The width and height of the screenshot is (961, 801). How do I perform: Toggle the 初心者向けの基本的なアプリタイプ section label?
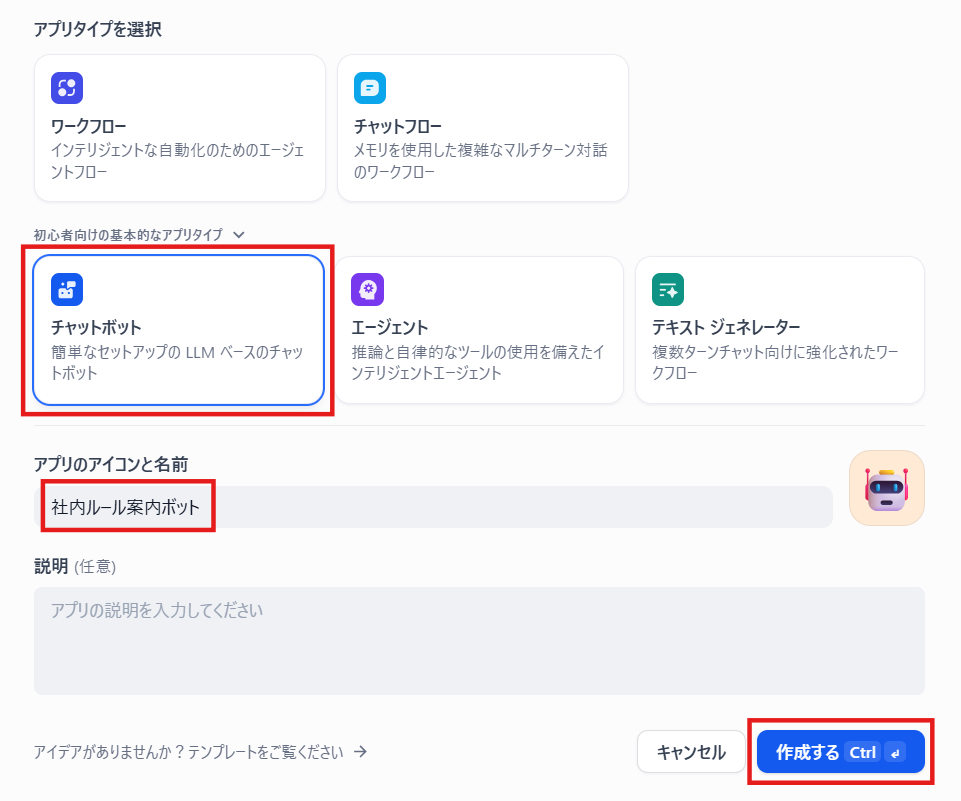128,235
